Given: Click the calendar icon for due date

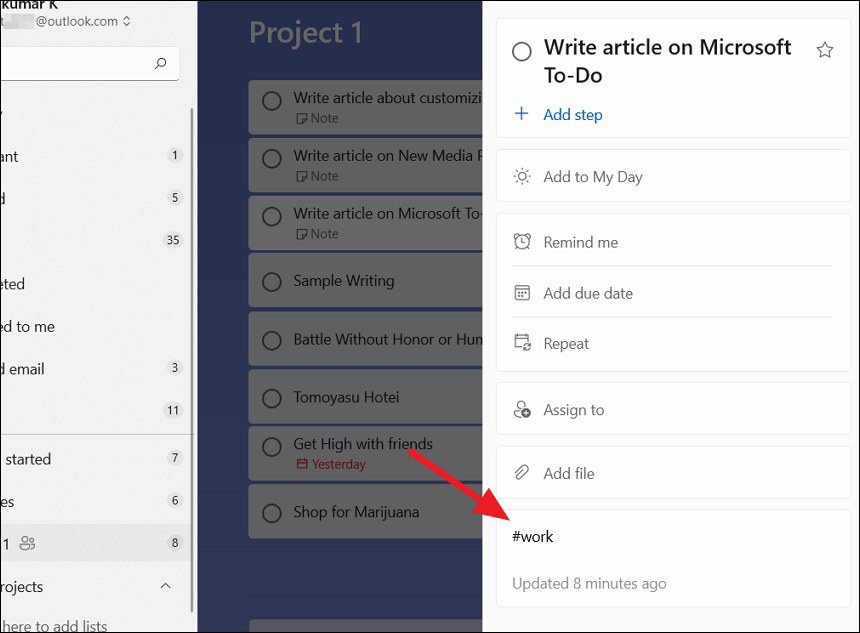Looking at the screenshot, I should click(x=522, y=293).
